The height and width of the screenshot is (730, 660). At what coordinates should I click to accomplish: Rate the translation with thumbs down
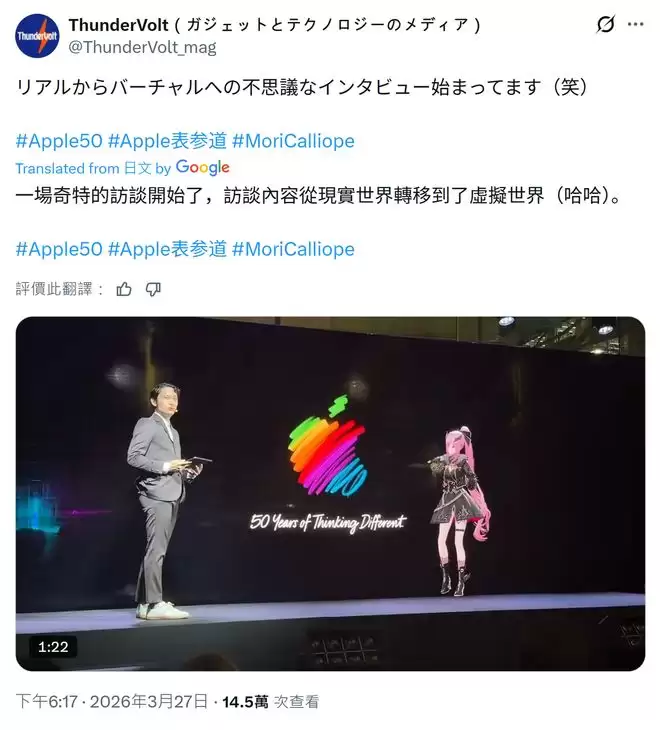tap(153, 289)
